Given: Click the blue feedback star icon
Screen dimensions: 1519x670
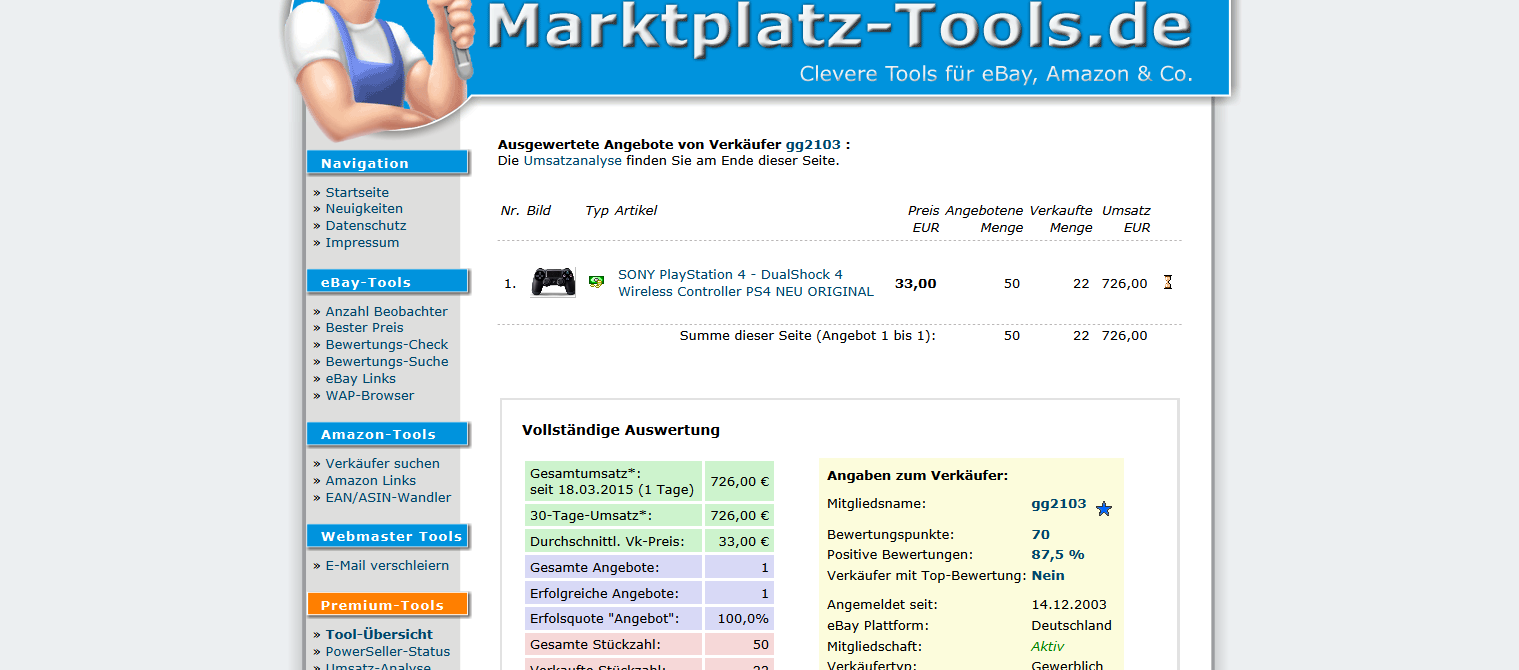Looking at the screenshot, I should tap(1104, 509).
